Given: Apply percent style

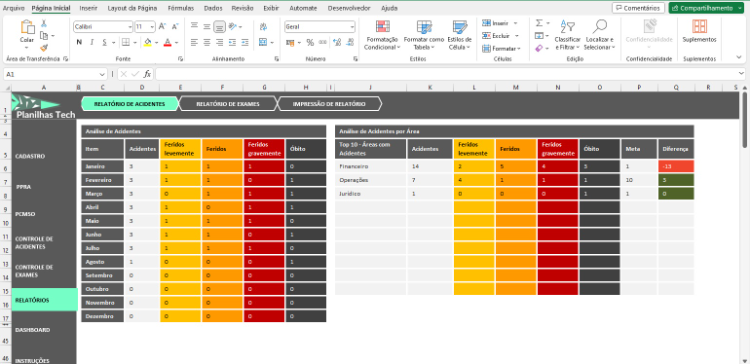Looking at the screenshot, I should [310, 43].
